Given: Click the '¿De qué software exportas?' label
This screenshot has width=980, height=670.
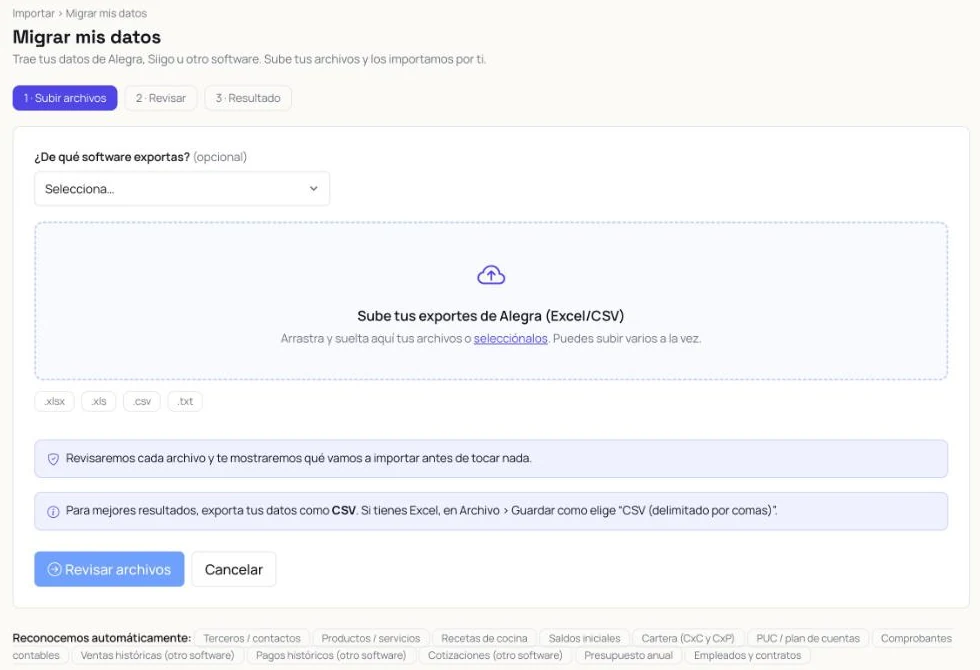Looking at the screenshot, I should 112,157.
